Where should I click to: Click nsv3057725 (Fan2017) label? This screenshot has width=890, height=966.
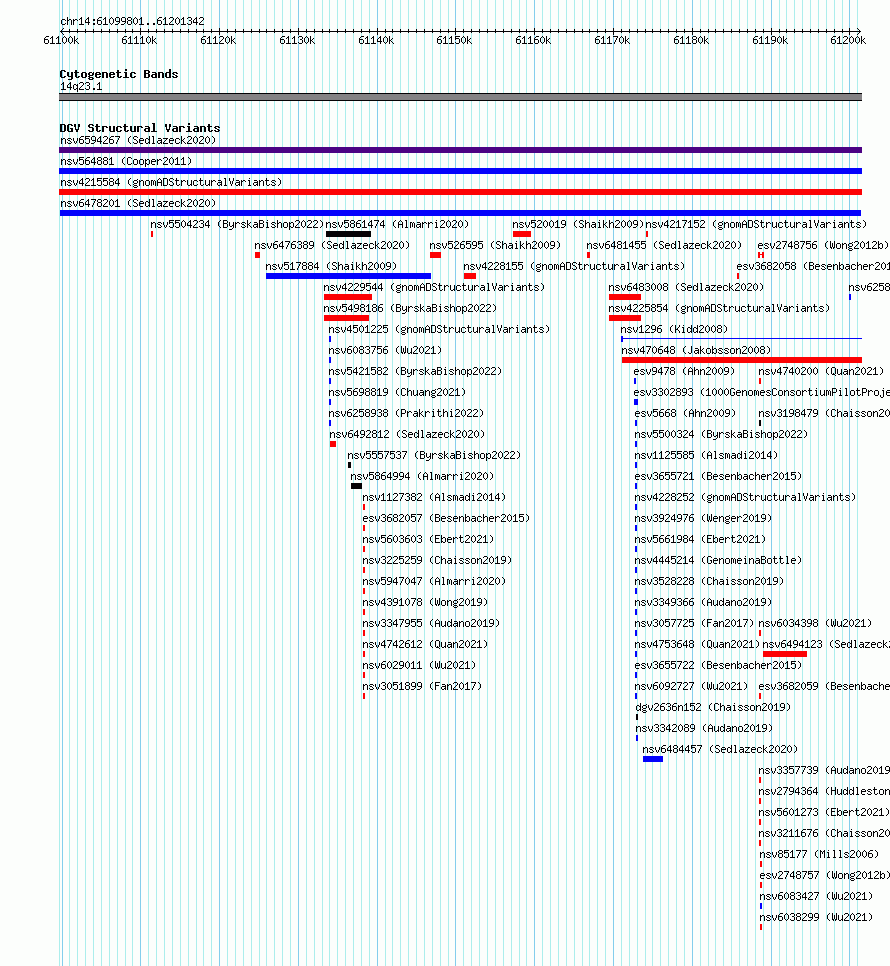coord(694,622)
